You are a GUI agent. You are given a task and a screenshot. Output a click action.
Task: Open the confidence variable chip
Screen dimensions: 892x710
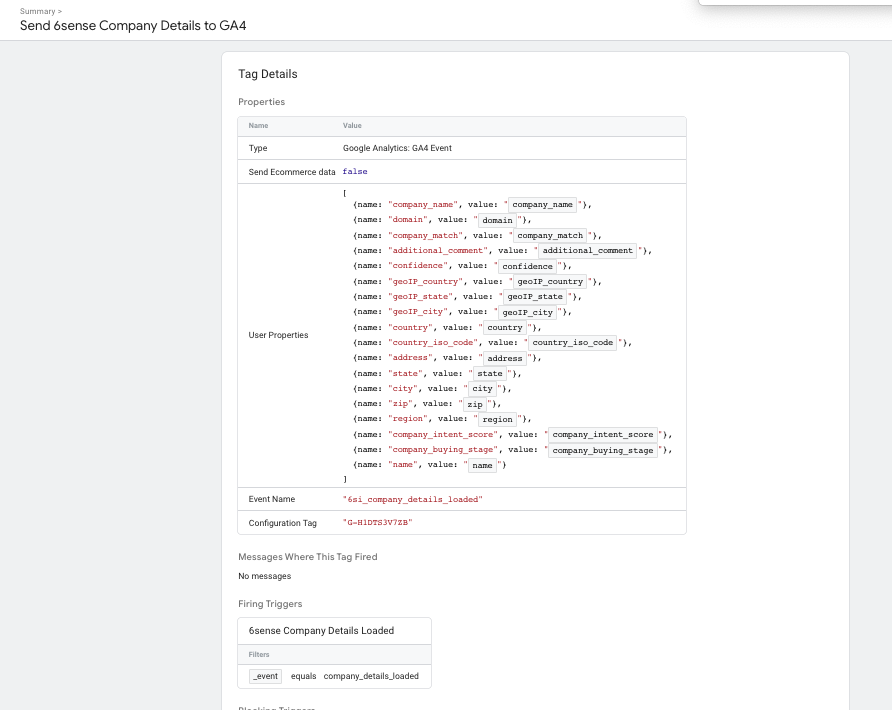[527, 266]
